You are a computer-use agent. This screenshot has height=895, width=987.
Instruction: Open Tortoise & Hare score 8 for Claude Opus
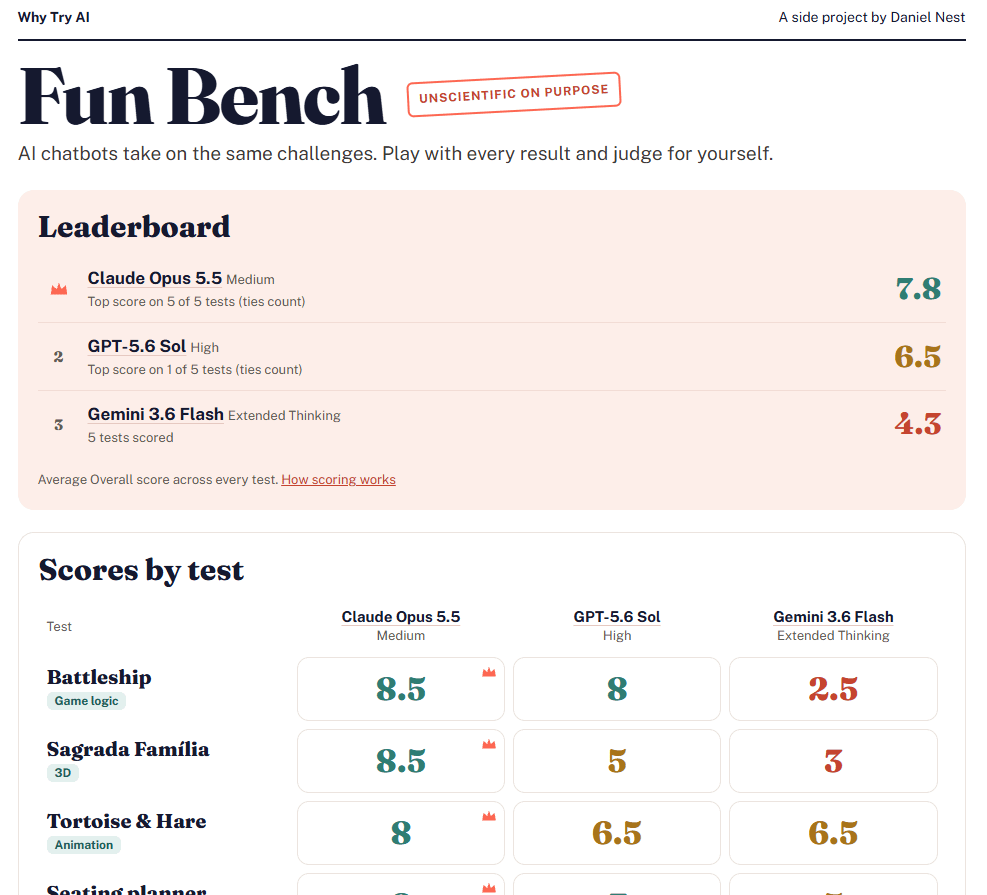[400, 833]
